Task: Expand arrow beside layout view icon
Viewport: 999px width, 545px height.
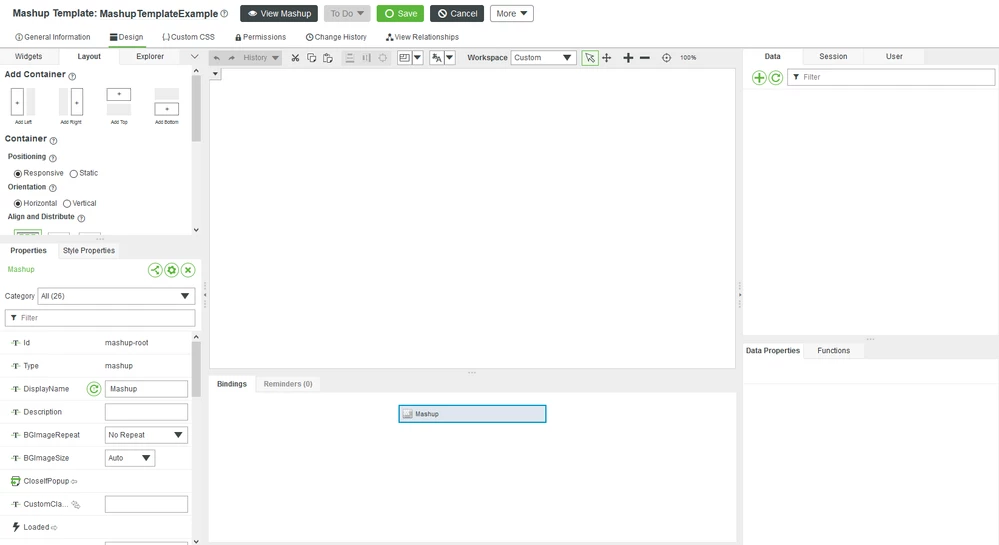Action: [x=417, y=58]
